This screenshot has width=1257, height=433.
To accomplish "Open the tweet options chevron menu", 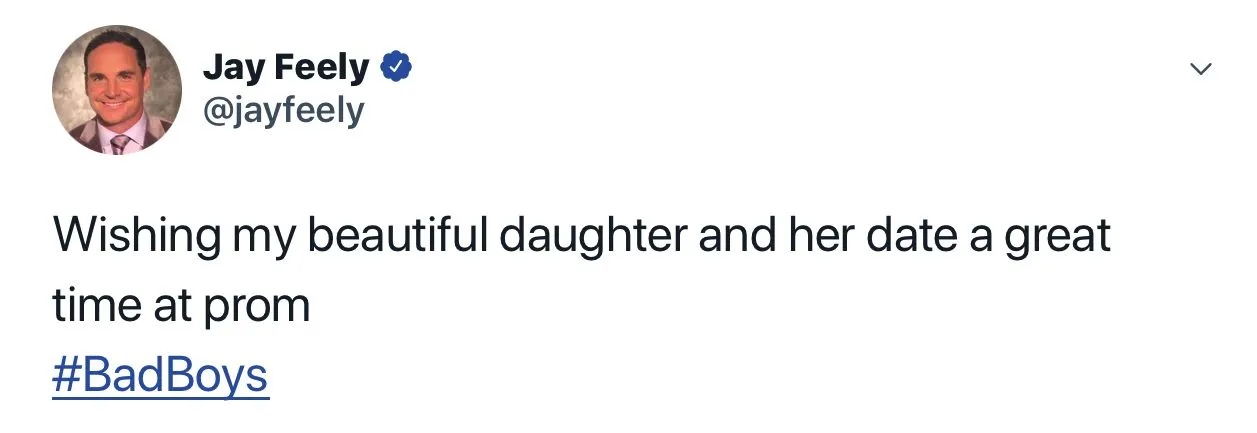I will [x=1199, y=69].
